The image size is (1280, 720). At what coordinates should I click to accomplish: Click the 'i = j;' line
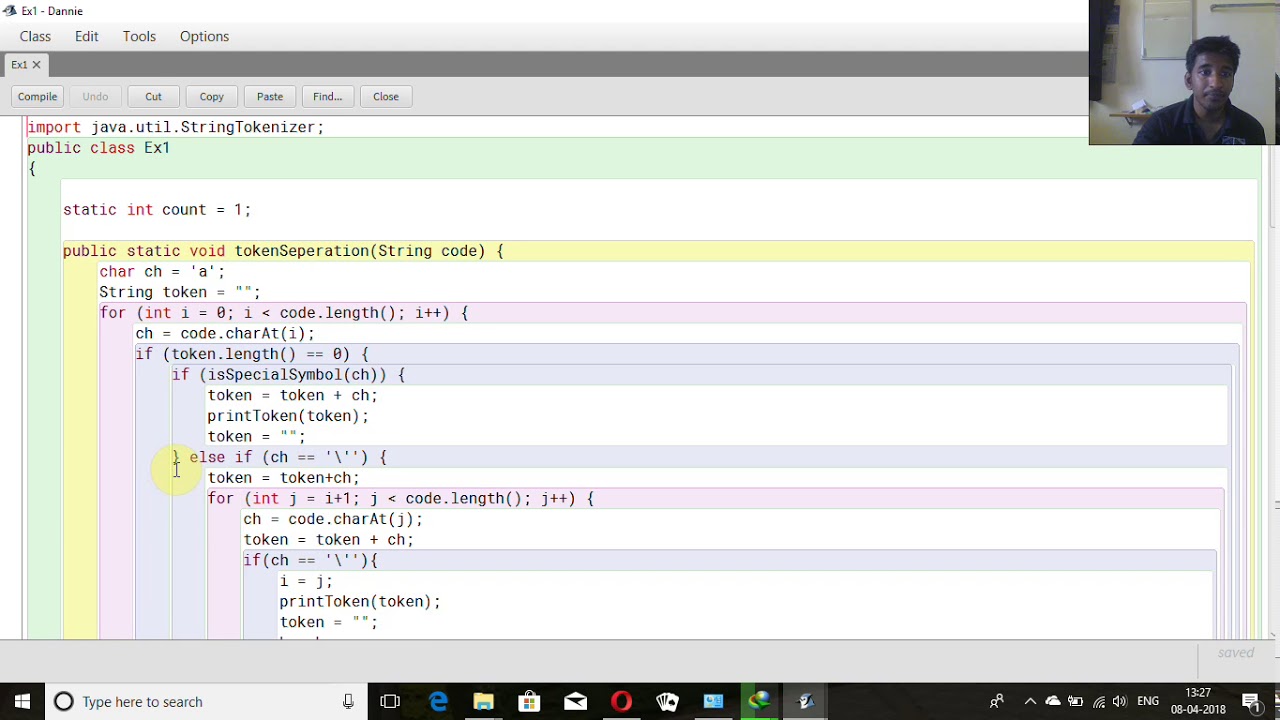pos(306,581)
